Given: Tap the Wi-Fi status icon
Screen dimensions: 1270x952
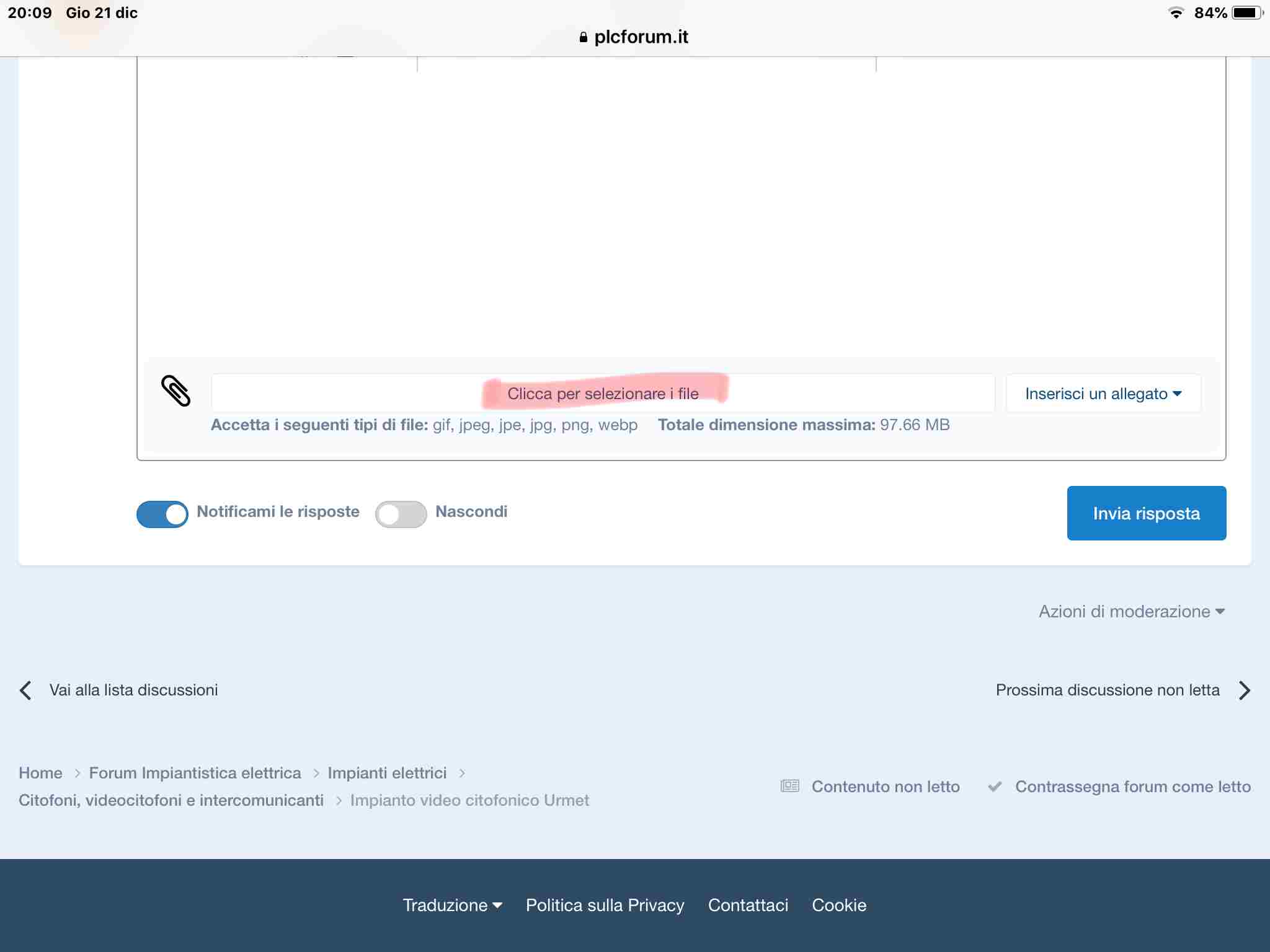Looking at the screenshot, I should click(1175, 13).
